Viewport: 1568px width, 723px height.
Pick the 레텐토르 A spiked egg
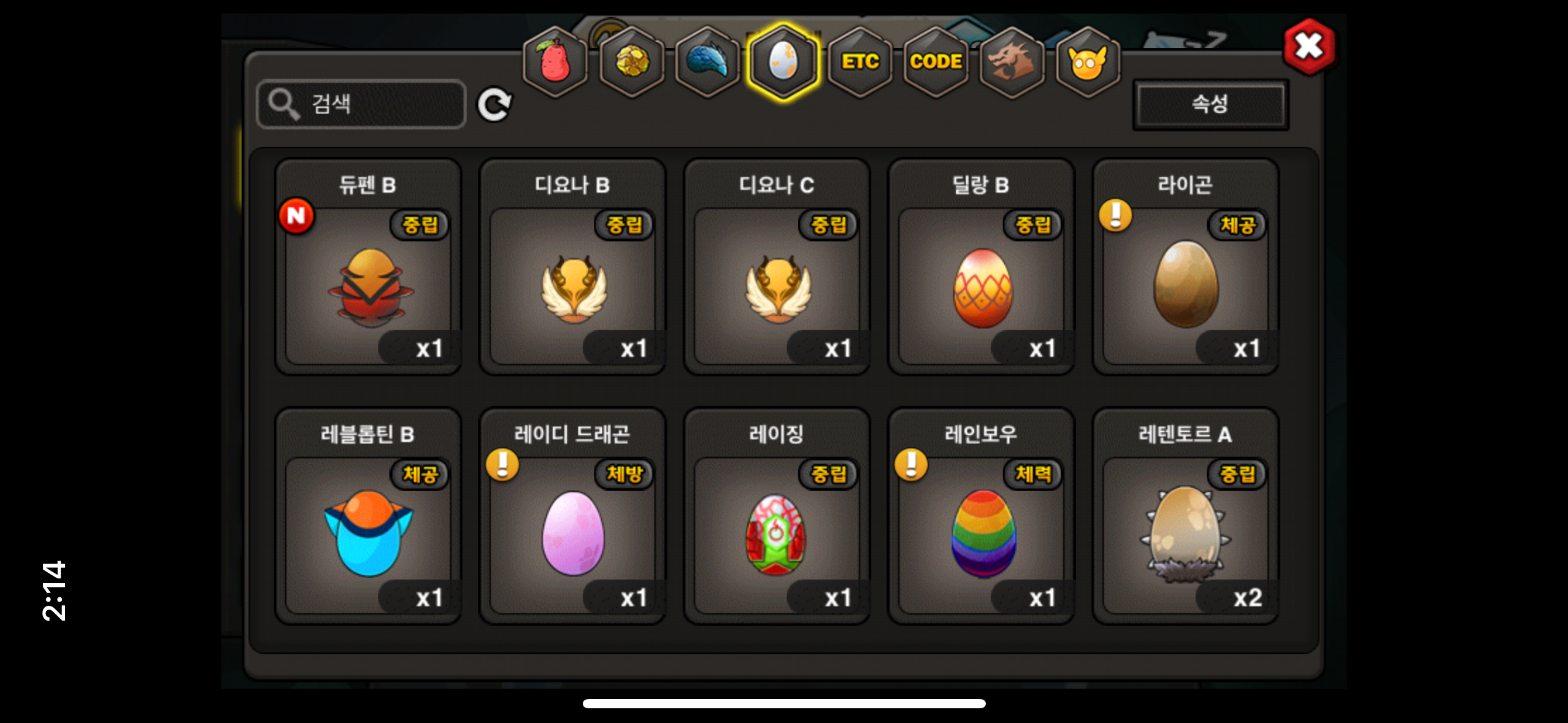coord(1186,516)
